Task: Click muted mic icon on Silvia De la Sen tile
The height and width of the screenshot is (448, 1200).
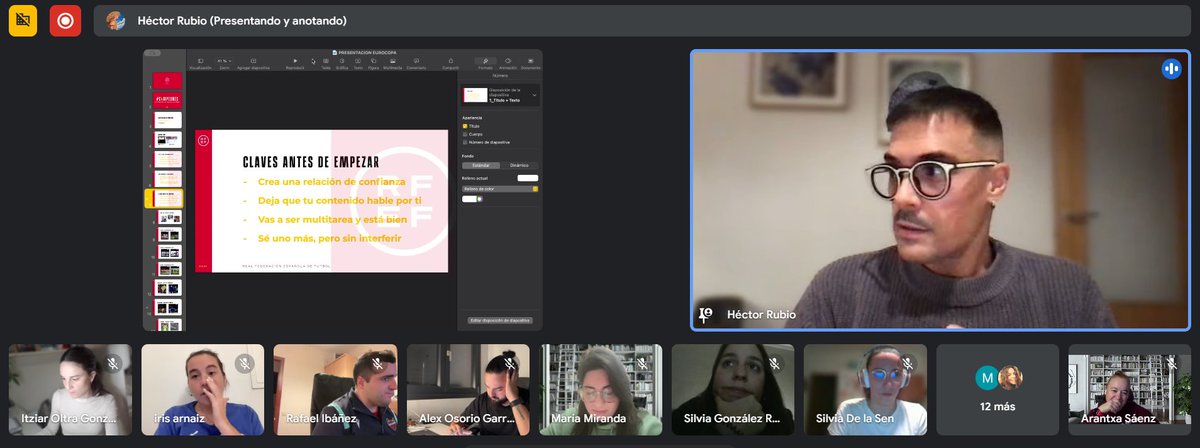Action: [908, 364]
